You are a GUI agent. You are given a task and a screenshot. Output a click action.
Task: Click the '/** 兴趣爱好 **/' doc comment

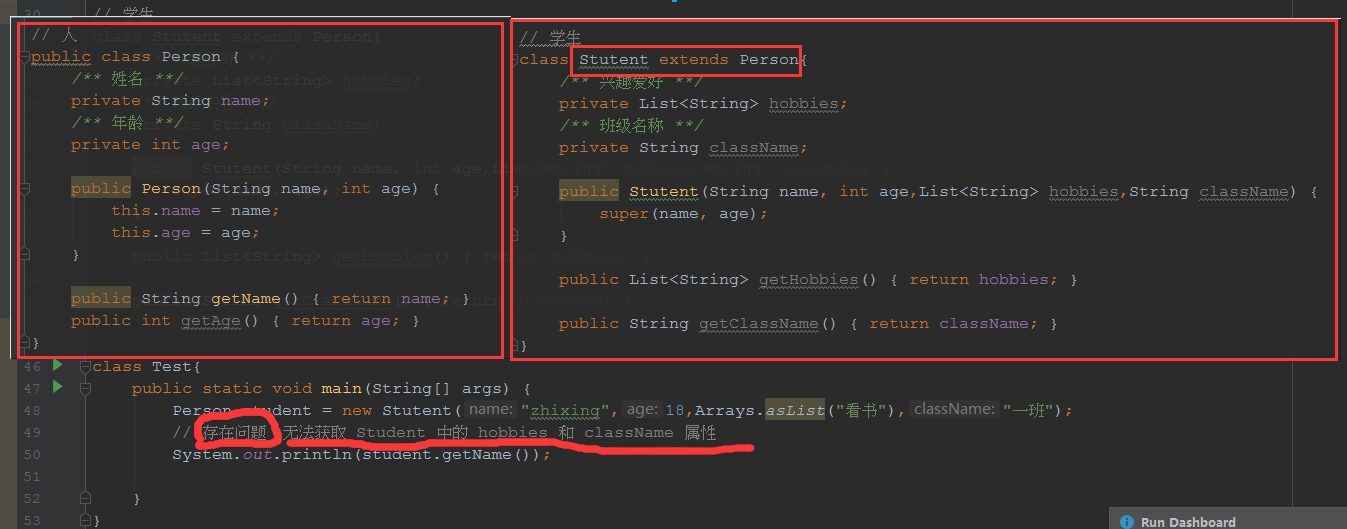click(630, 81)
